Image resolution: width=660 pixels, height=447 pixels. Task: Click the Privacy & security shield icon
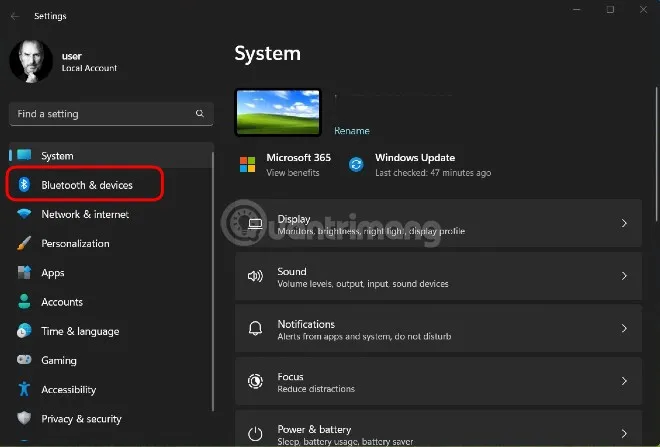click(x=23, y=419)
